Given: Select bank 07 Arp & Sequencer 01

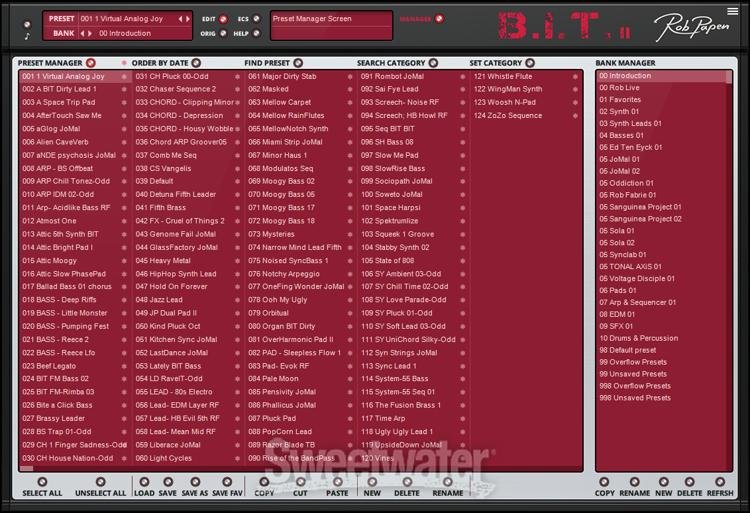Looking at the screenshot, I should (x=638, y=303).
